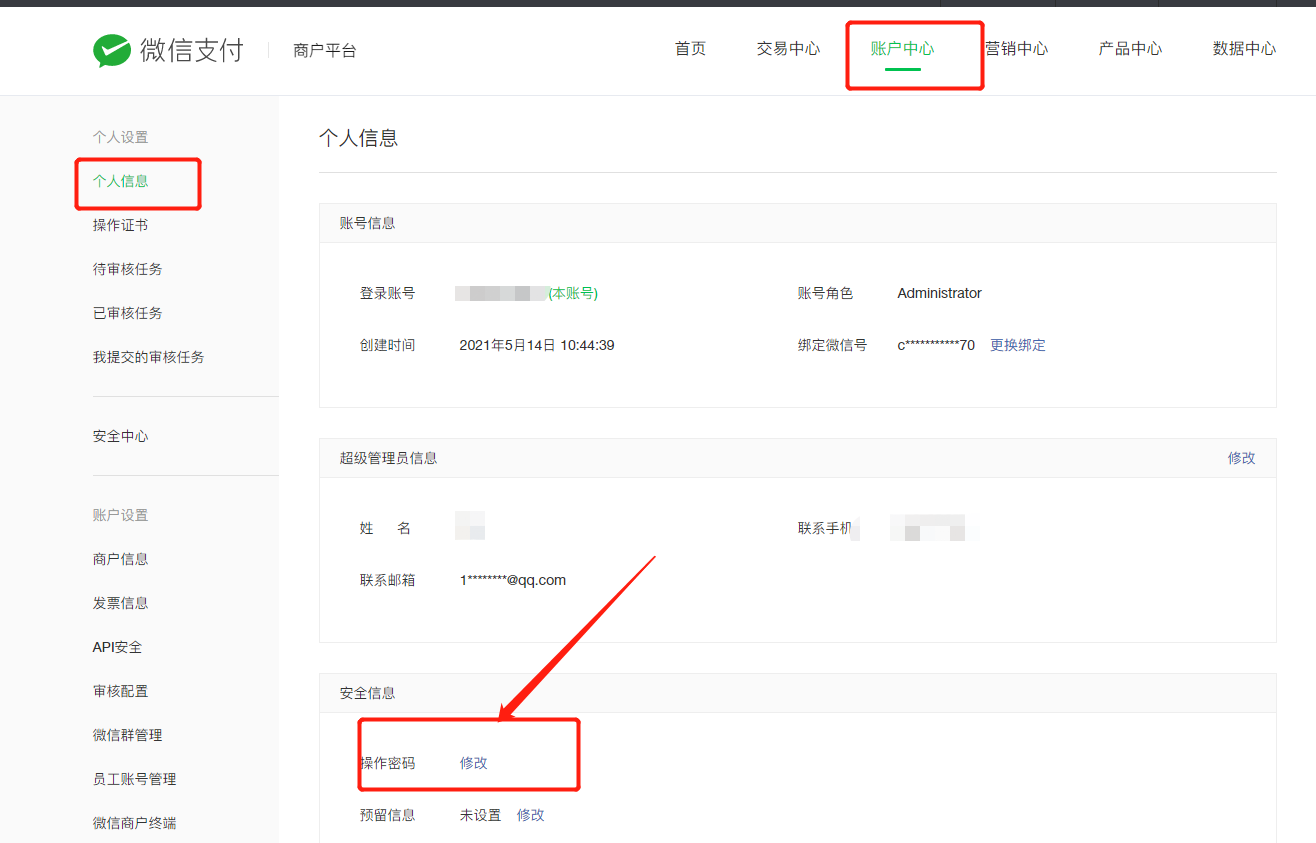
Task: Click the WeChat Pay logo icon
Action: [112, 50]
